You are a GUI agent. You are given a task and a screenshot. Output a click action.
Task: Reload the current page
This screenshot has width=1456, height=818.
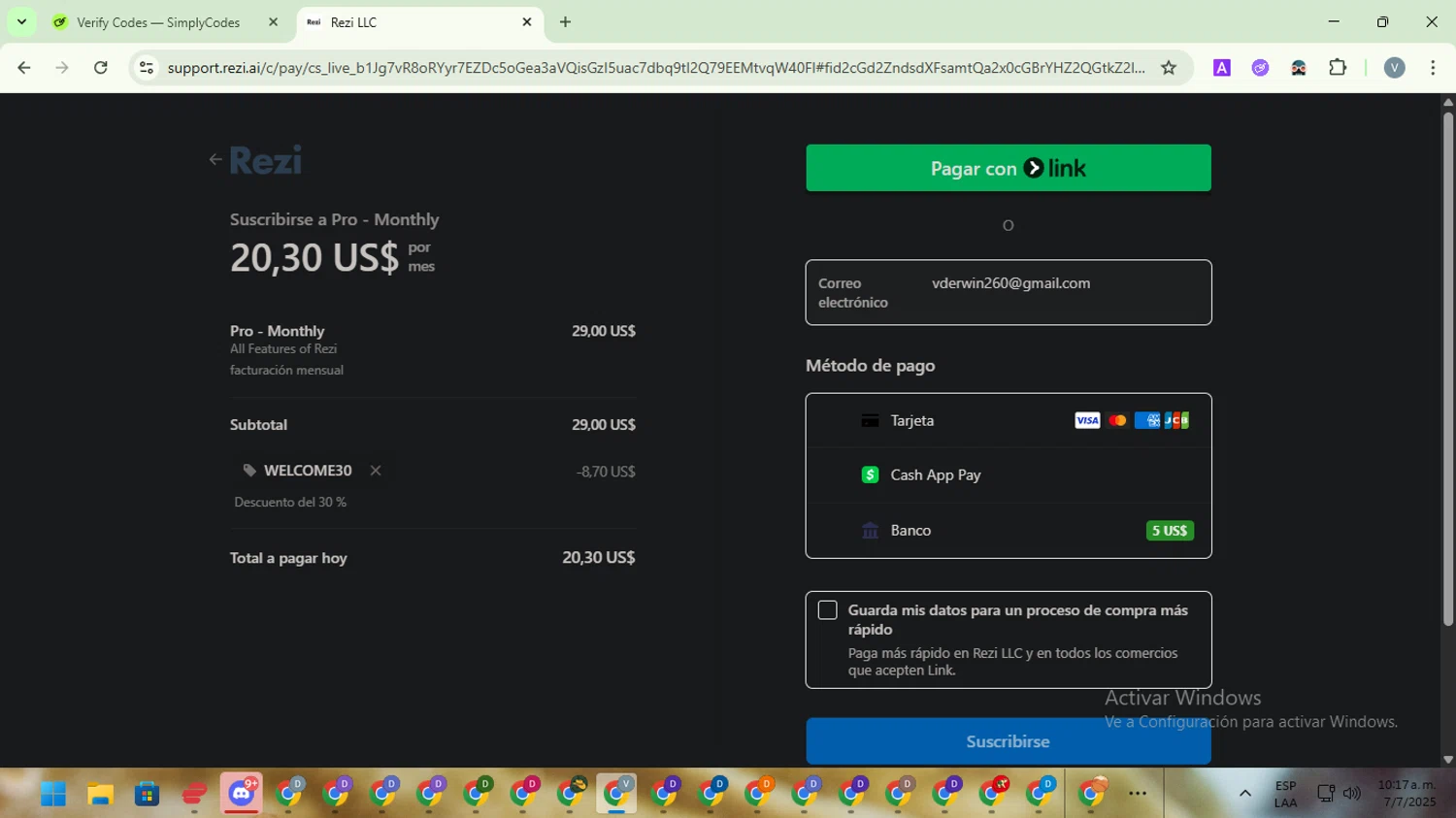point(101,68)
